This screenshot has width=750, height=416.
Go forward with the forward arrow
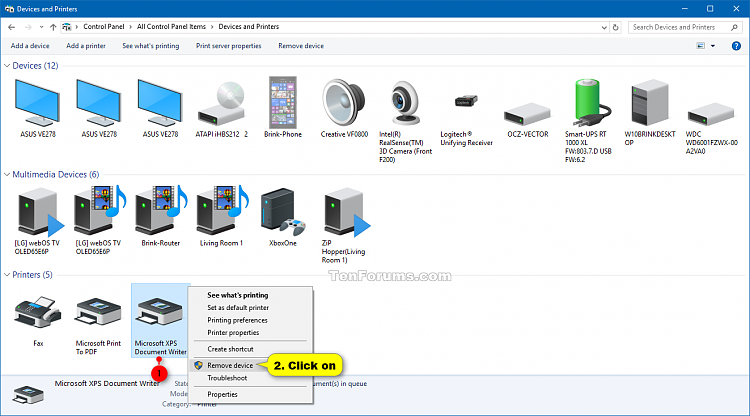click(28, 27)
